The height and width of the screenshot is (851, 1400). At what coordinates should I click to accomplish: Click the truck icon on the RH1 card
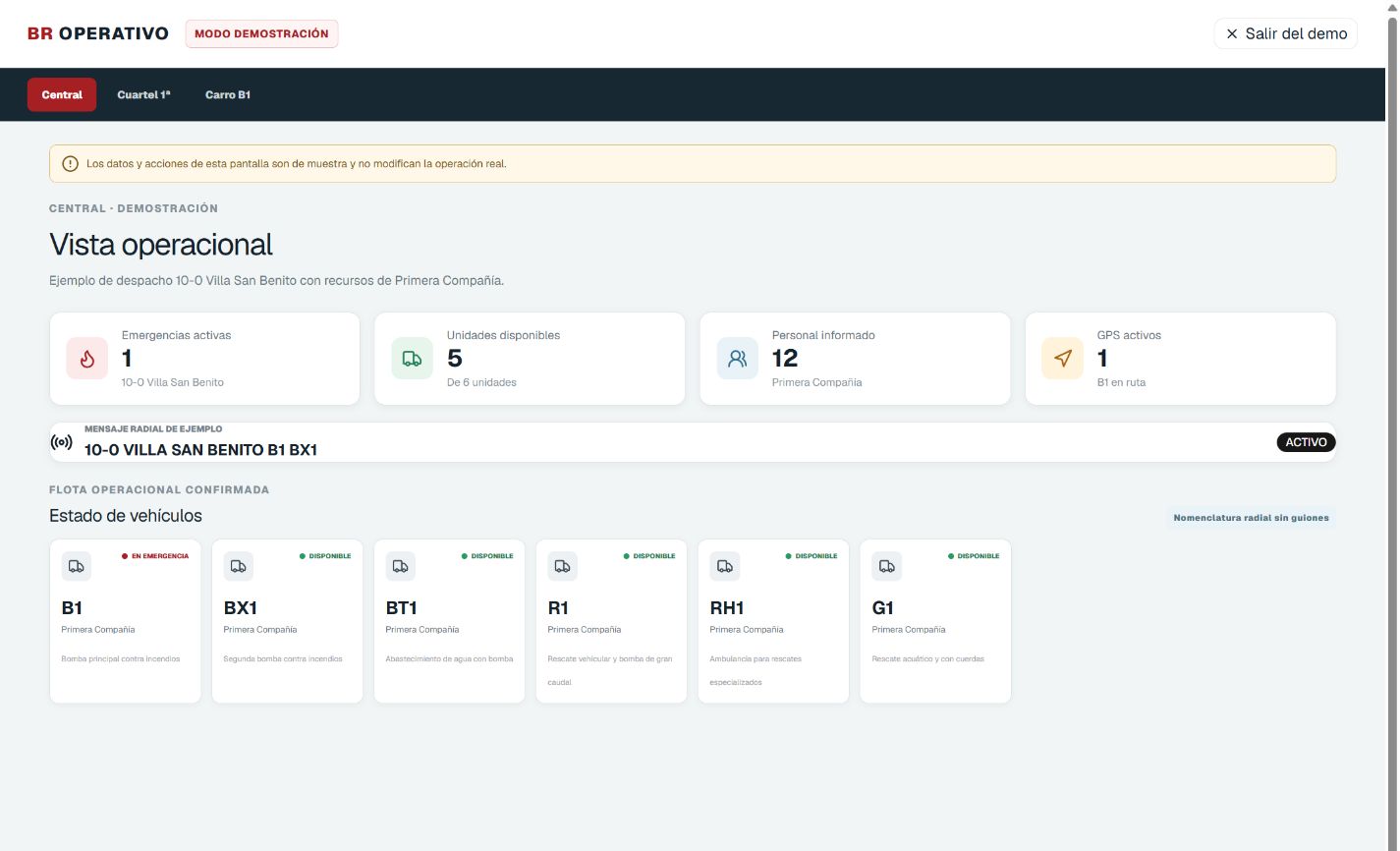pyautogui.click(x=725, y=566)
